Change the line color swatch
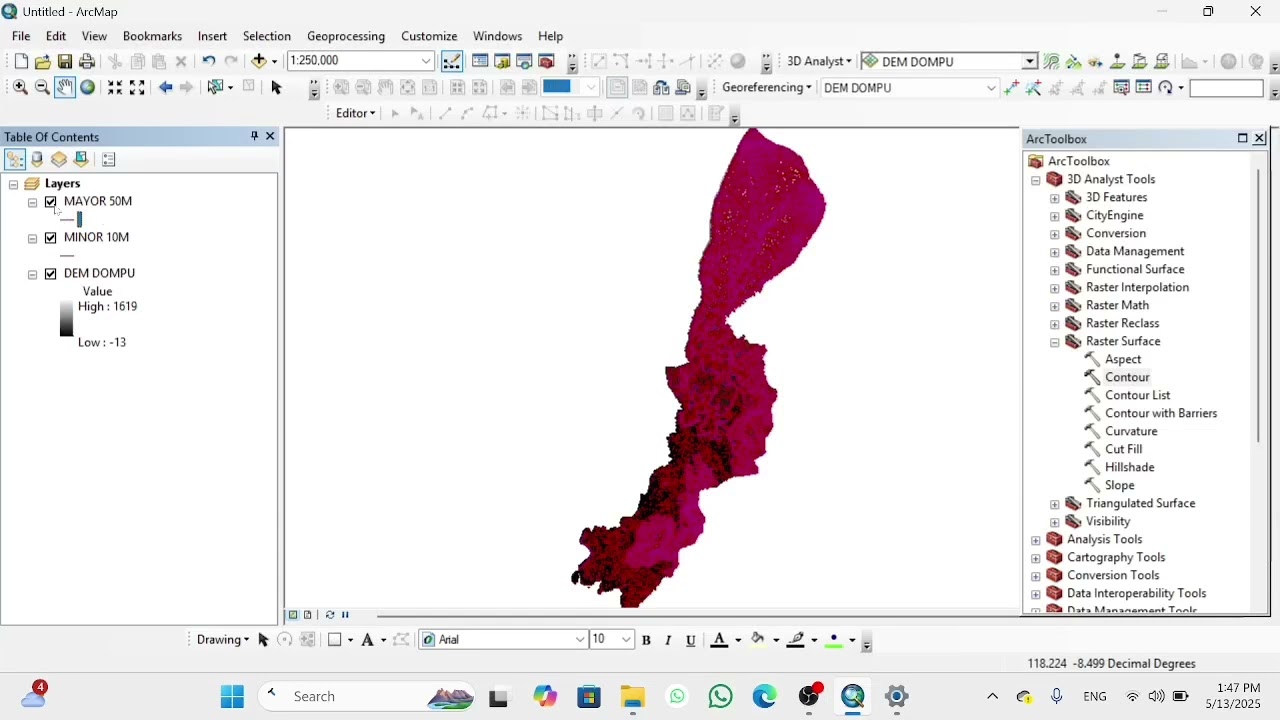Viewport: 1280px width, 720px height. pyautogui.click(x=796, y=640)
